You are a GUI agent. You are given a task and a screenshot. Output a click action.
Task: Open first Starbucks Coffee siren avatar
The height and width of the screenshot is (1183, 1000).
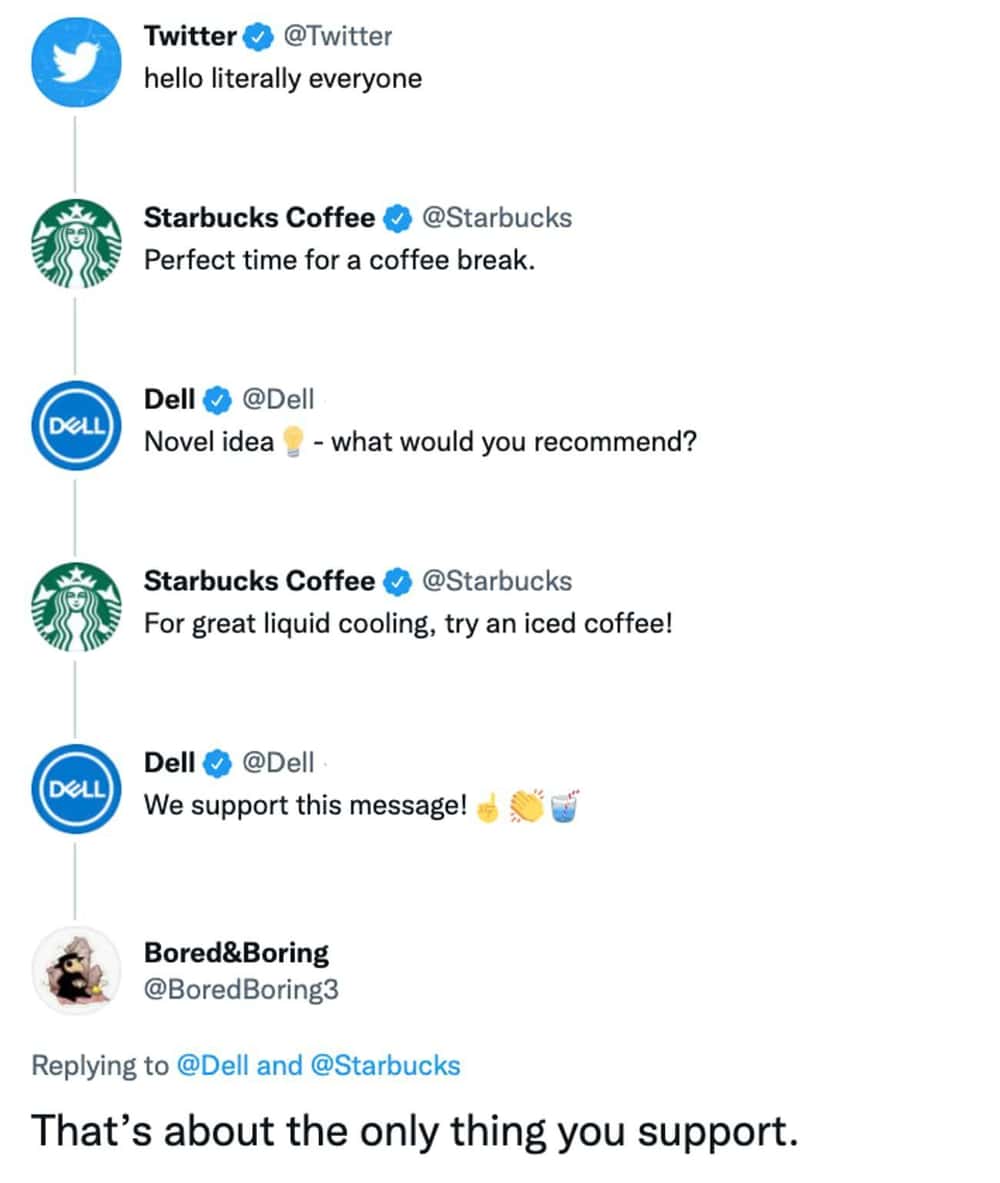[x=76, y=244]
